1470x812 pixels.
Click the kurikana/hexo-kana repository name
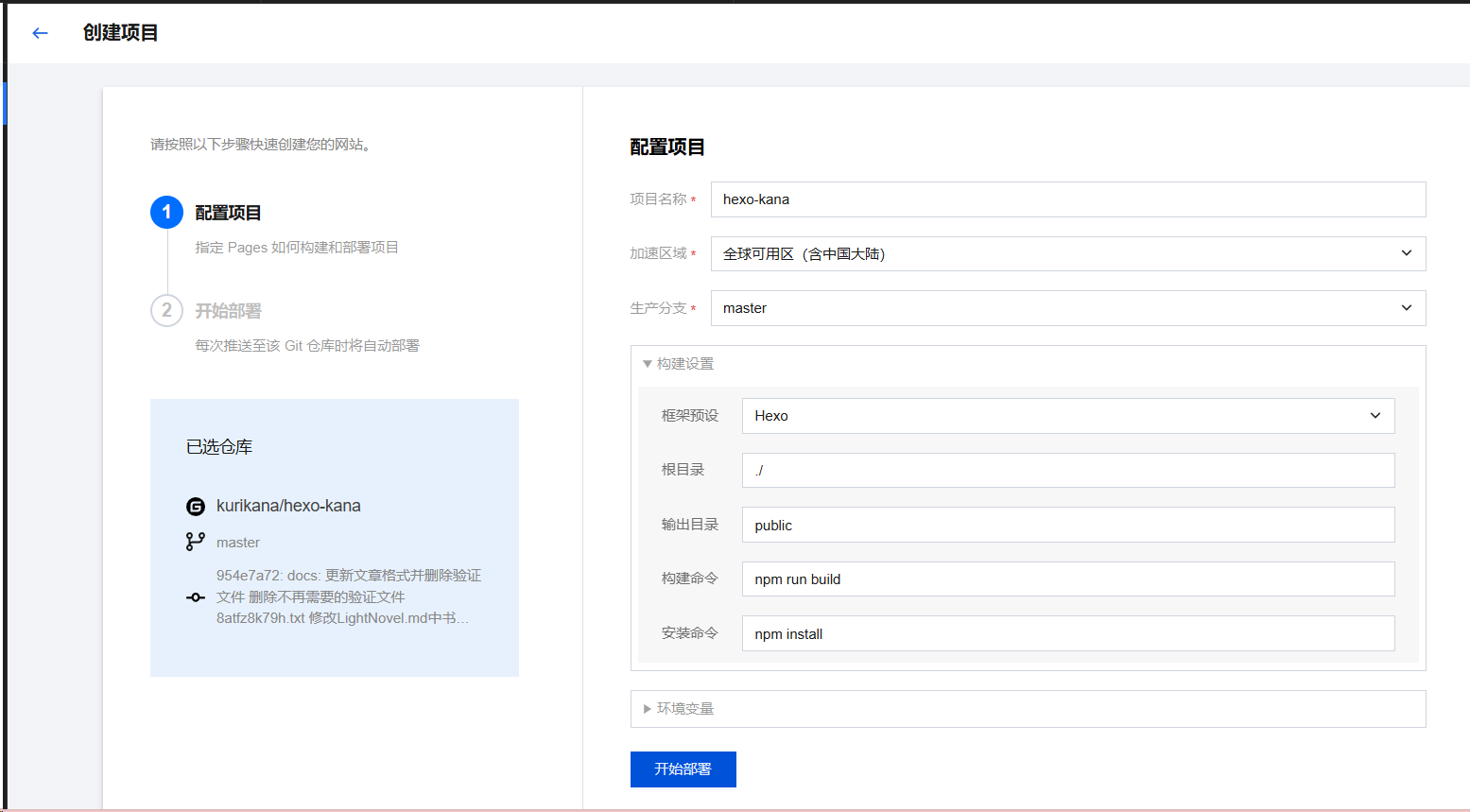click(288, 506)
